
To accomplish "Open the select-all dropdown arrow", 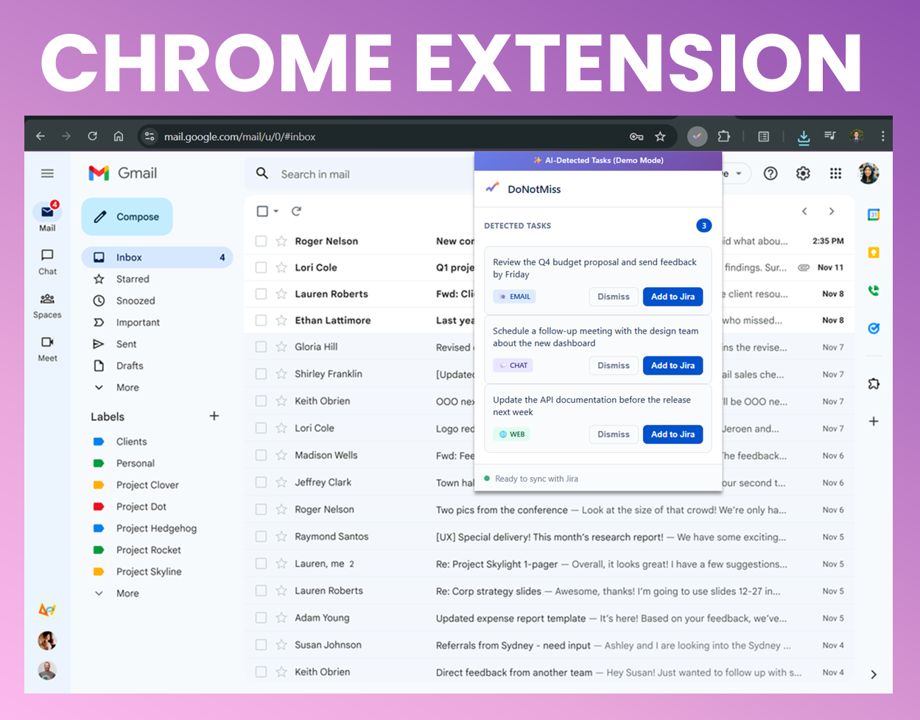I will [x=276, y=211].
